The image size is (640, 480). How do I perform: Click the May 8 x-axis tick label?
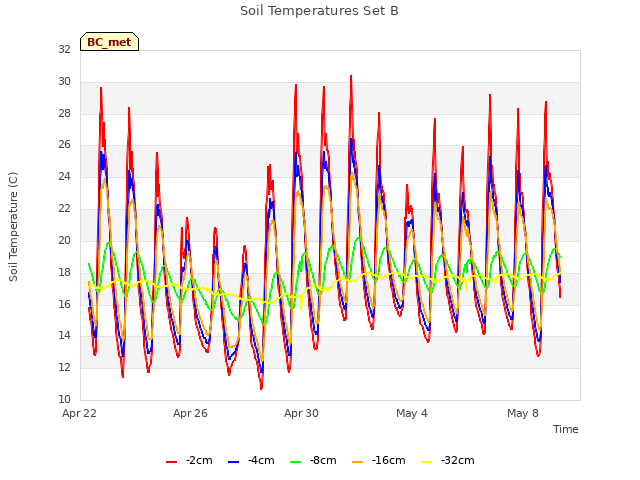coord(523,413)
